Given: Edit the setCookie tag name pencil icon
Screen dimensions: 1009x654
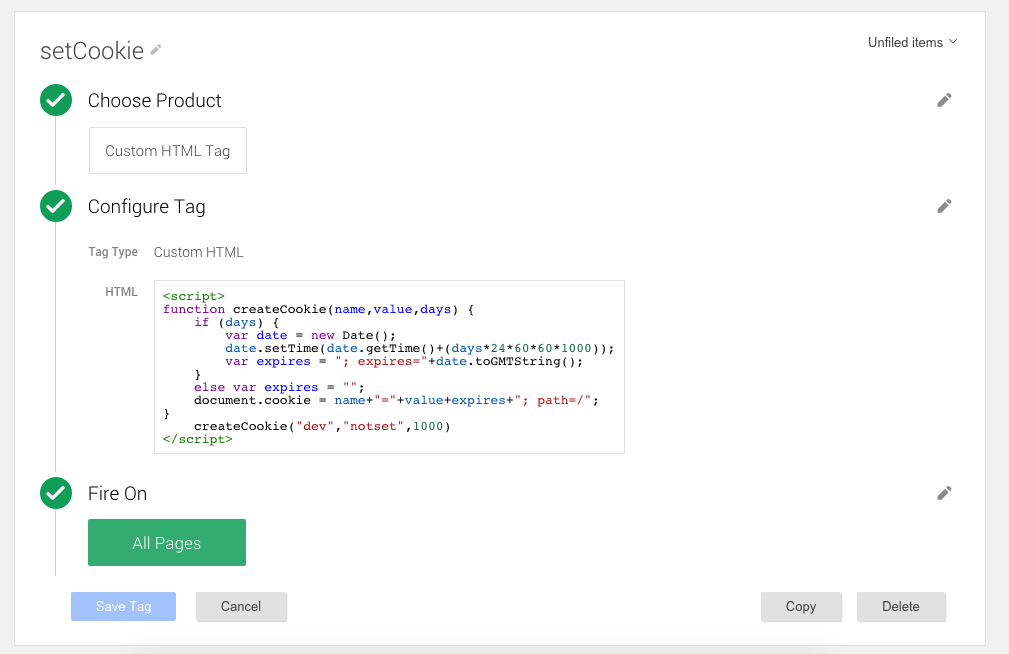Looking at the screenshot, I should pos(156,50).
